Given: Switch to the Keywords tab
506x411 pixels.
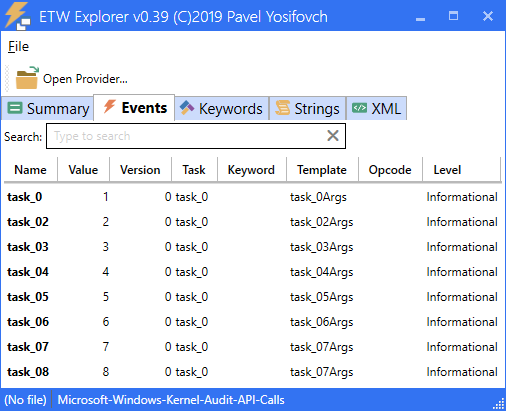Looking at the screenshot, I should (x=222, y=108).
